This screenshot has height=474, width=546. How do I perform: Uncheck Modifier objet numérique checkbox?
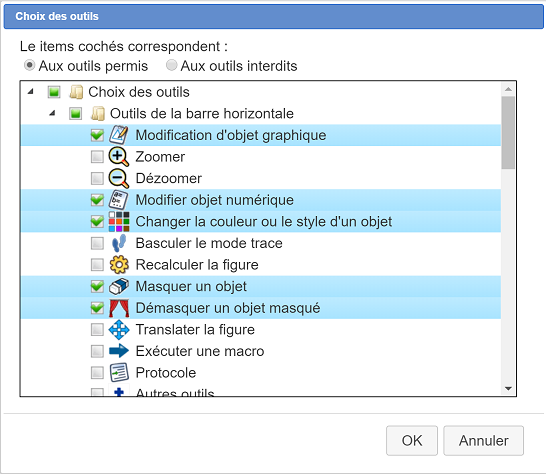pyautogui.click(x=97, y=200)
